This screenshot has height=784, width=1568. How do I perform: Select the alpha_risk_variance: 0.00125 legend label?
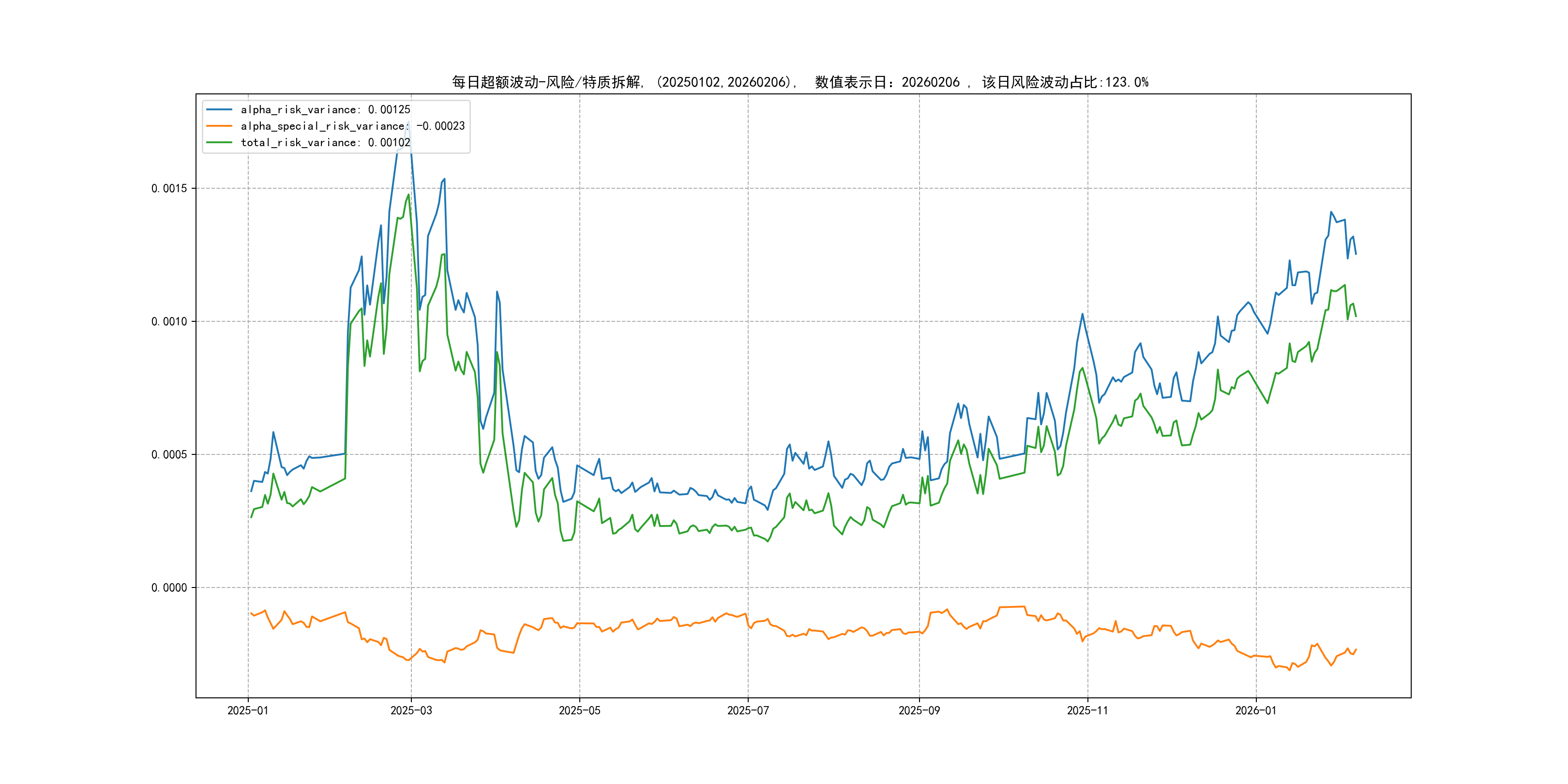(326, 109)
